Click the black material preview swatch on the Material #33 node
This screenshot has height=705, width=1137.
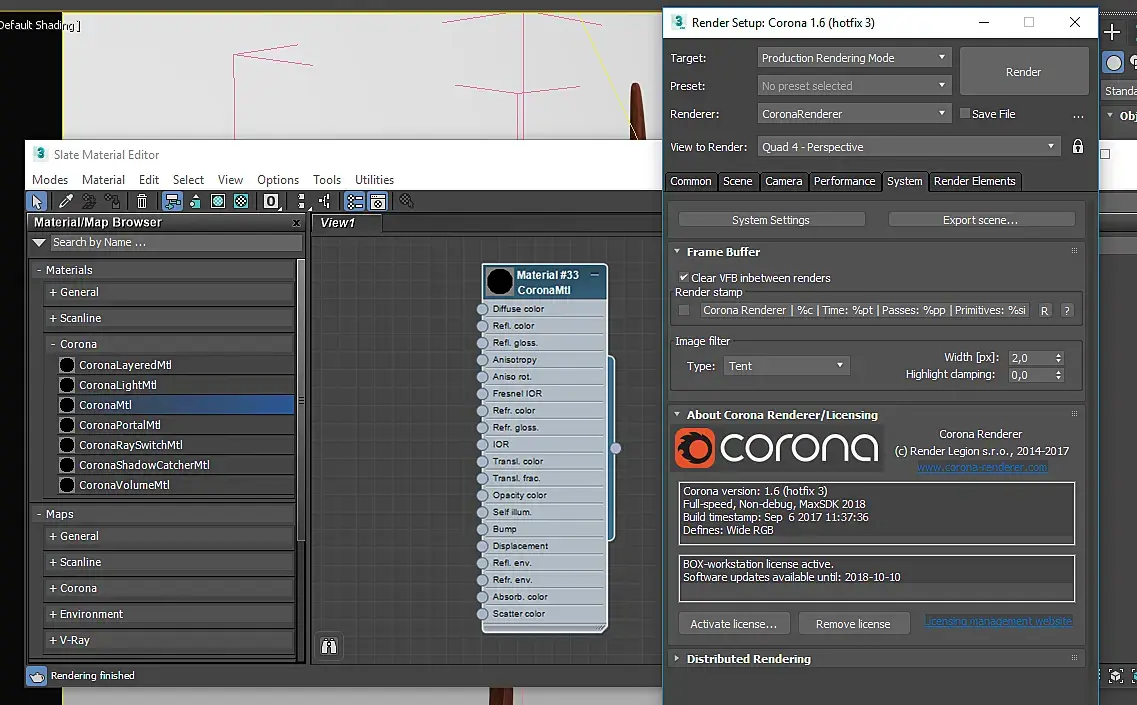[x=499, y=282]
